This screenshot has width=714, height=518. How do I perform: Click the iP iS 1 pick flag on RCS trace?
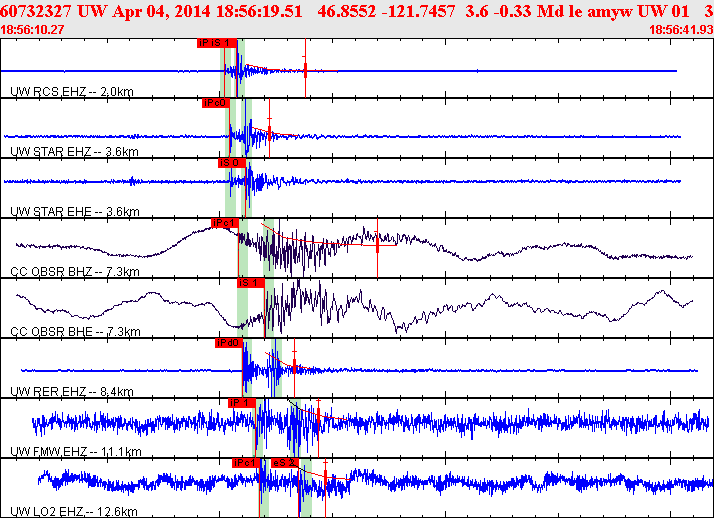point(217,43)
